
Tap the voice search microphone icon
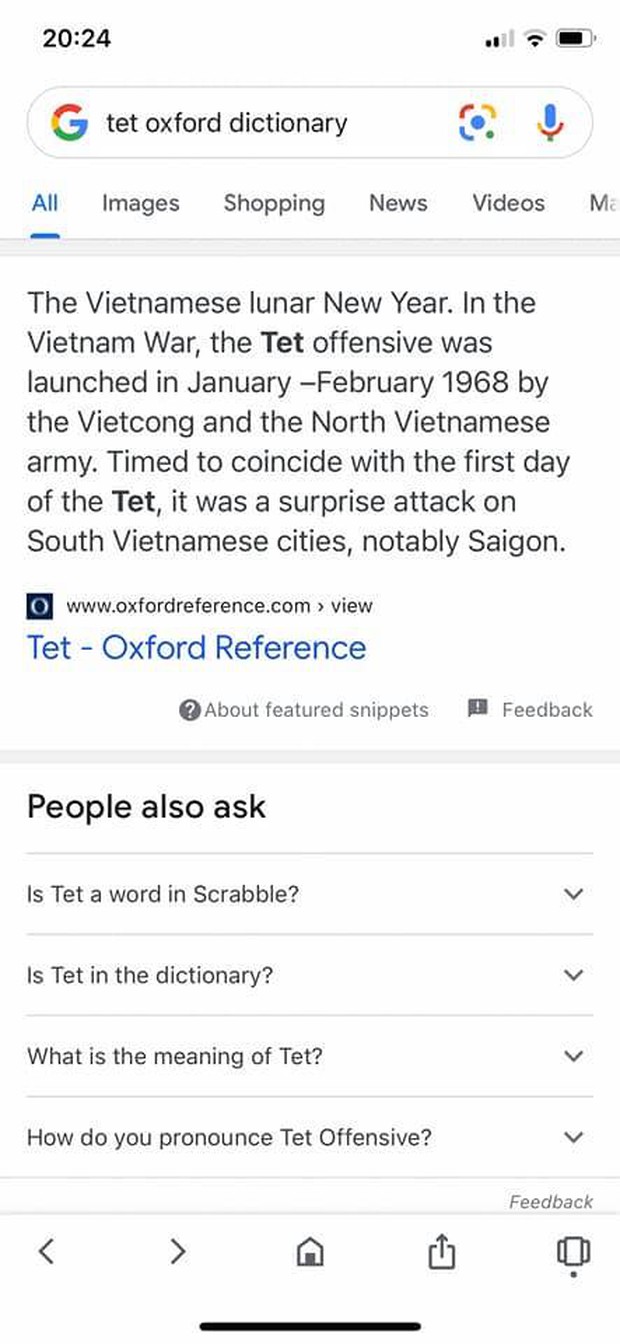[549, 123]
